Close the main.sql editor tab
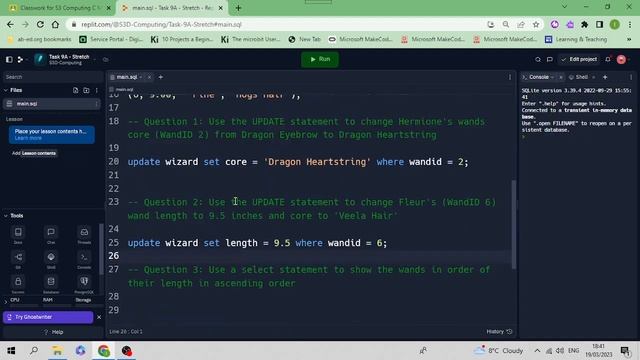 [x=149, y=77]
